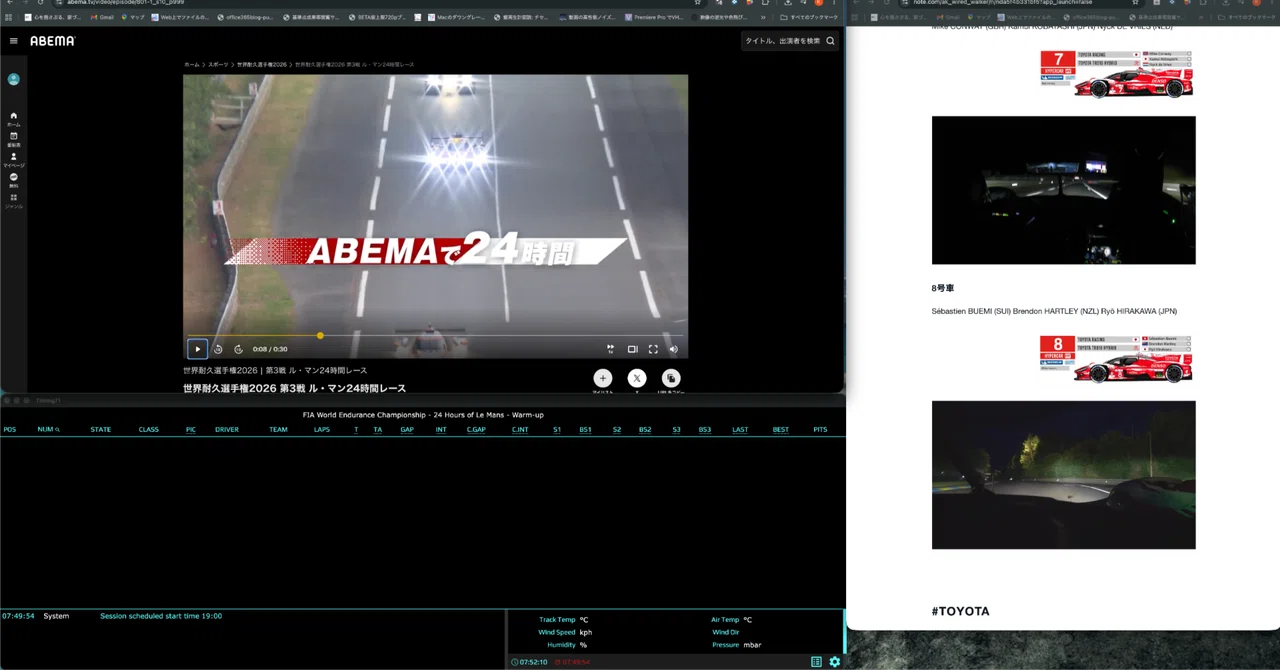Enter fullscreen on the ABEMA video

pos(653,349)
